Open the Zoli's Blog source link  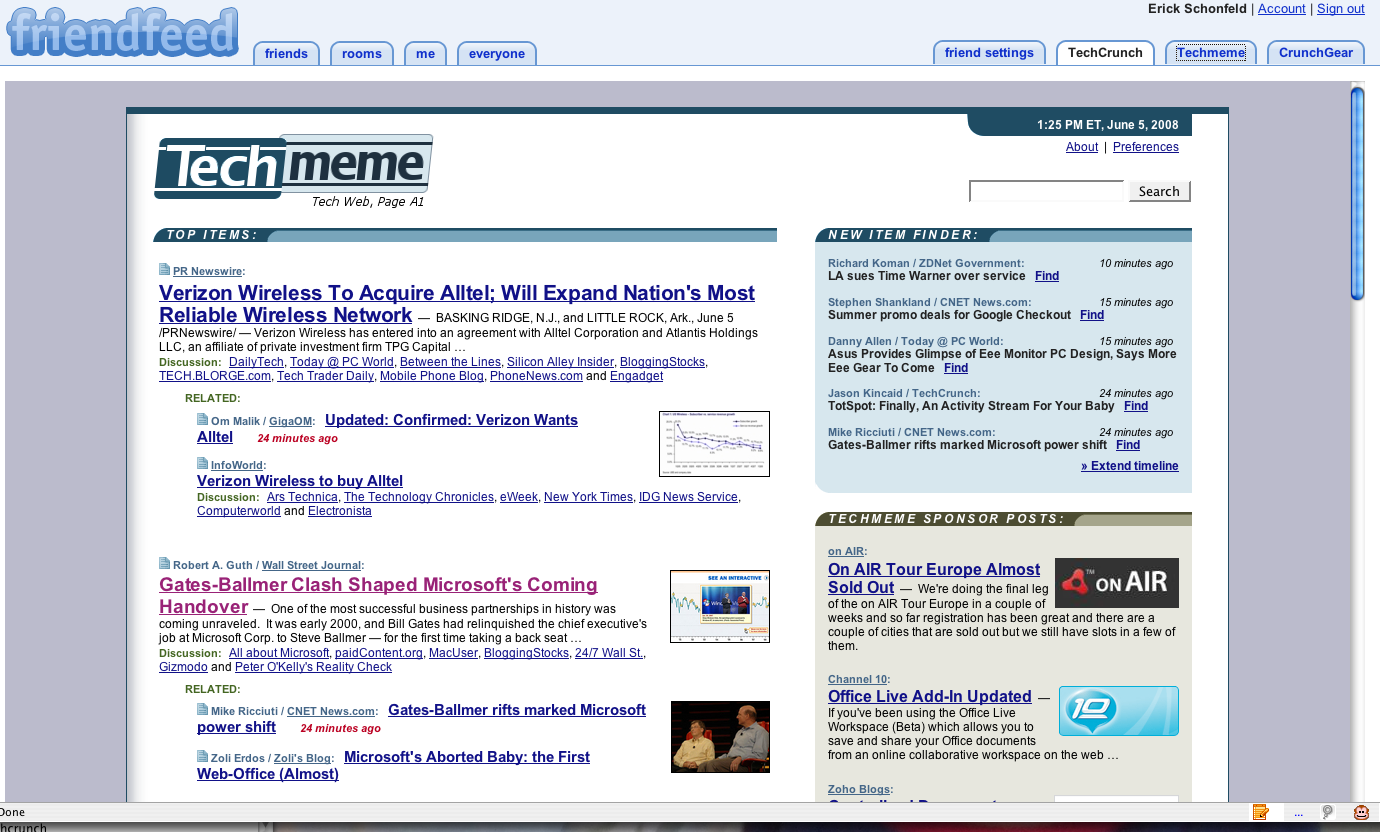coord(302,759)
